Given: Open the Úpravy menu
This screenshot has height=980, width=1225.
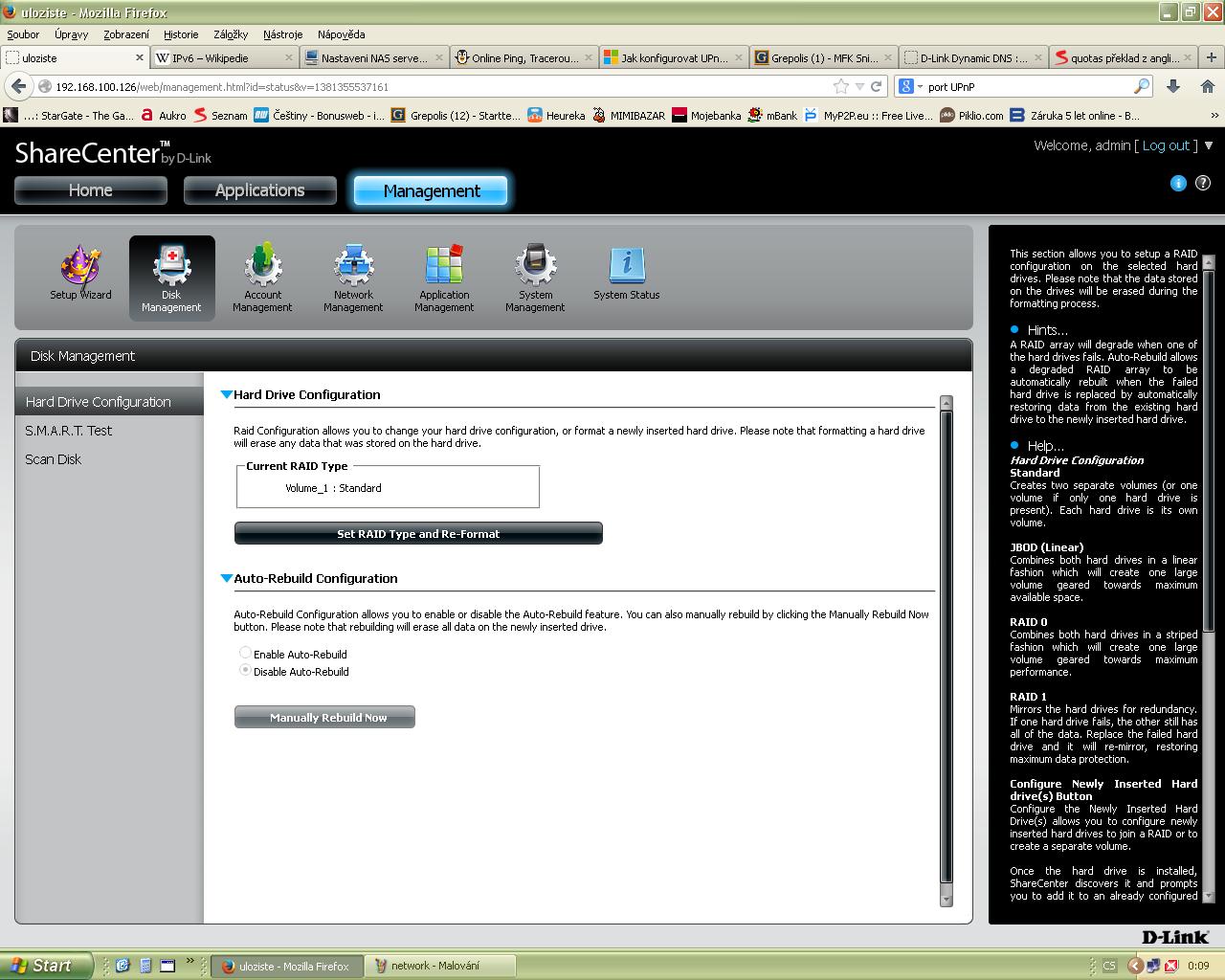Looking at the screenshot, I should pos(72,34).
